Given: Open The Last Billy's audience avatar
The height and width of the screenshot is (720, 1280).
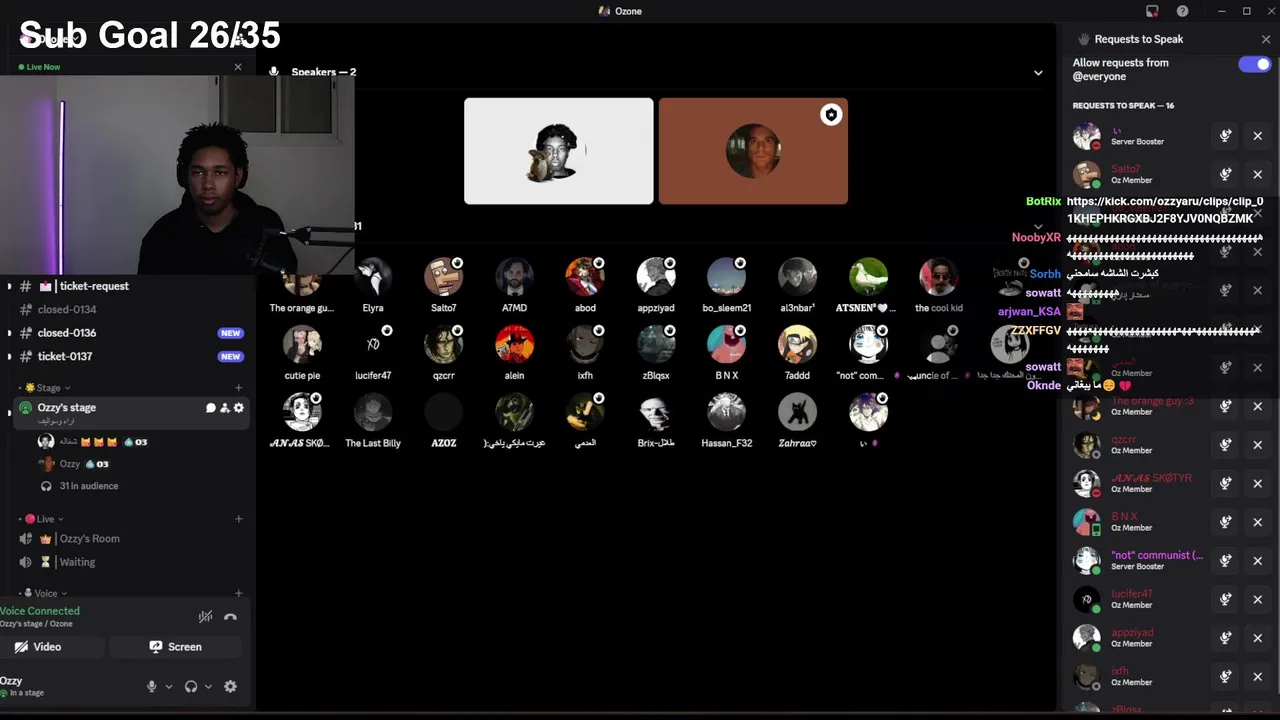Looking at the screenshot, I should click(373, 412).
